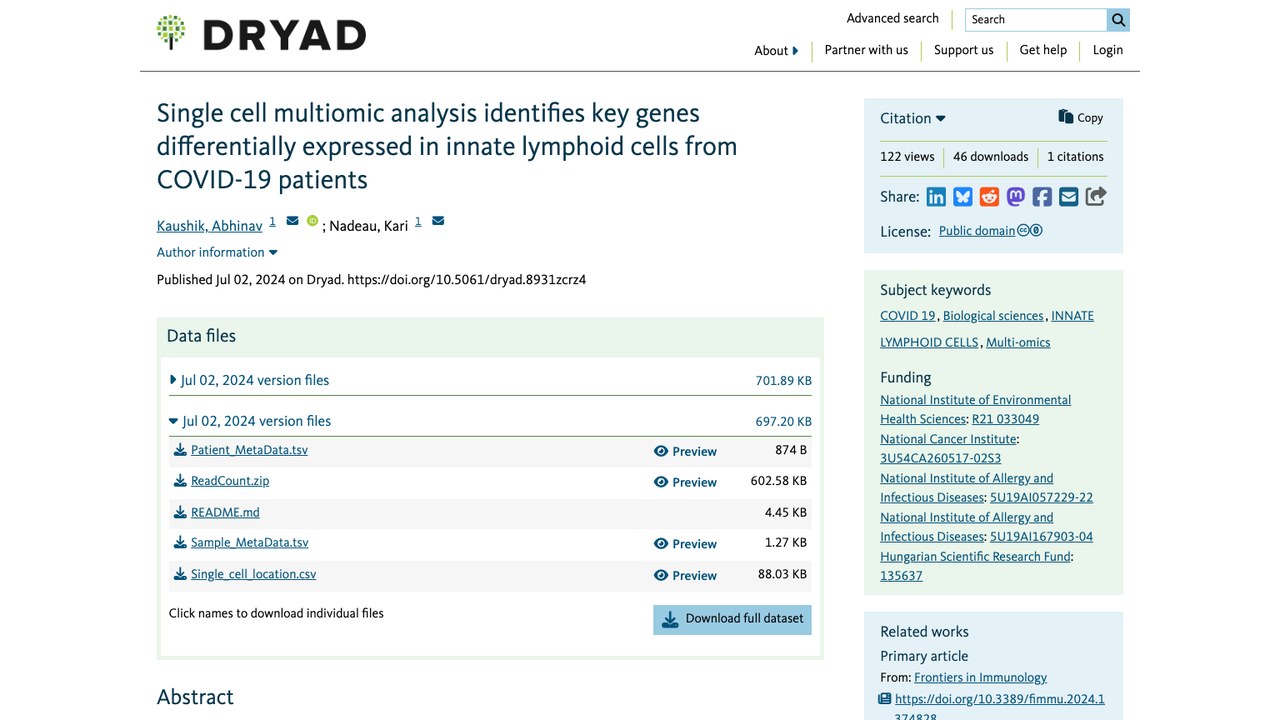Email Abhinav Kaushik via the envelope icon

[292, 221]
